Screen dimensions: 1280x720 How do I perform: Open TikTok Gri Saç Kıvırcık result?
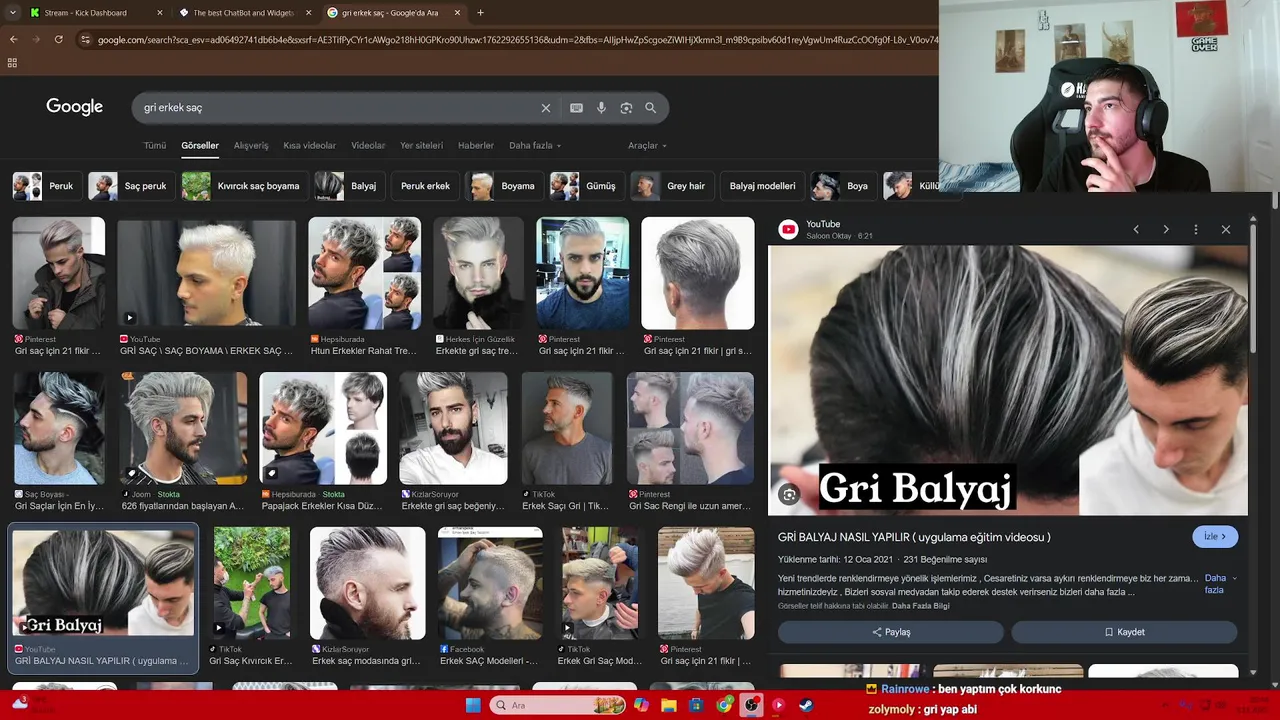[252, 583]
